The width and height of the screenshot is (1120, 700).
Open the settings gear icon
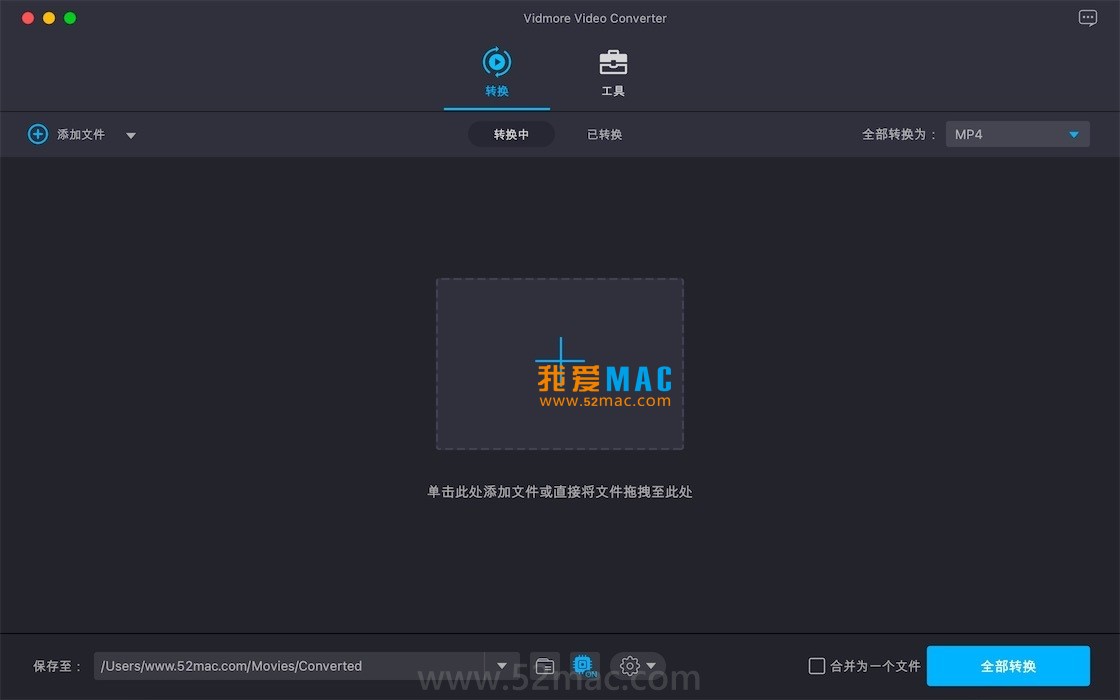click(x=629, y=666)
